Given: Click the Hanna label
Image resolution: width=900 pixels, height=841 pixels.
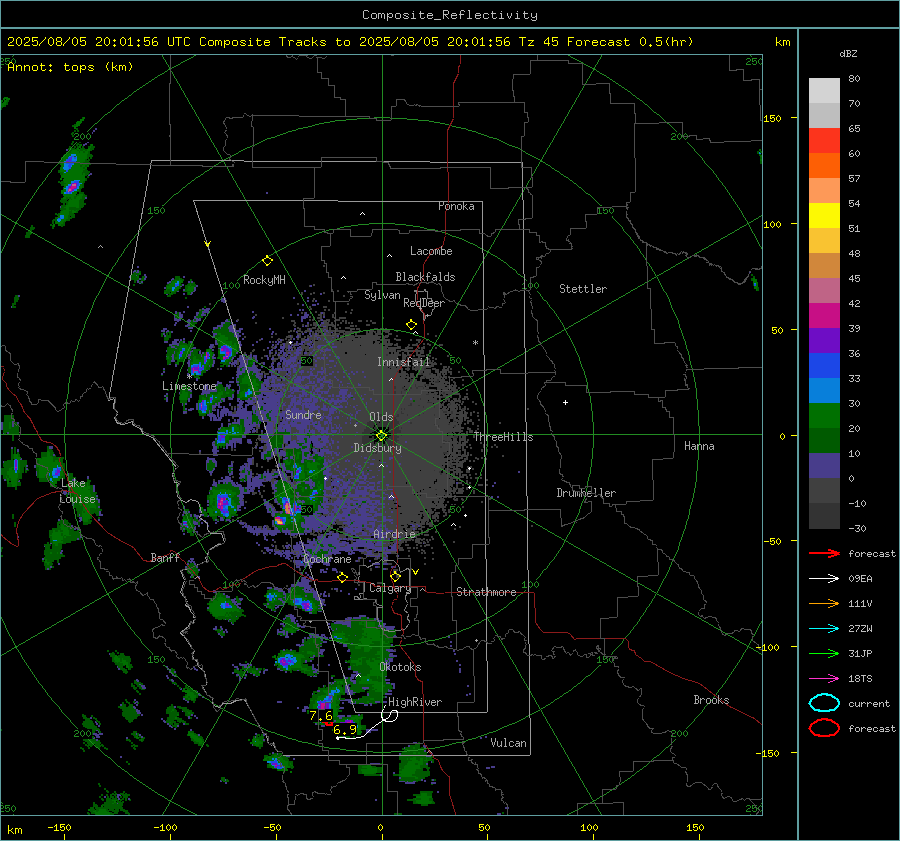Looking at the screenshot, I should coord(699,446).
